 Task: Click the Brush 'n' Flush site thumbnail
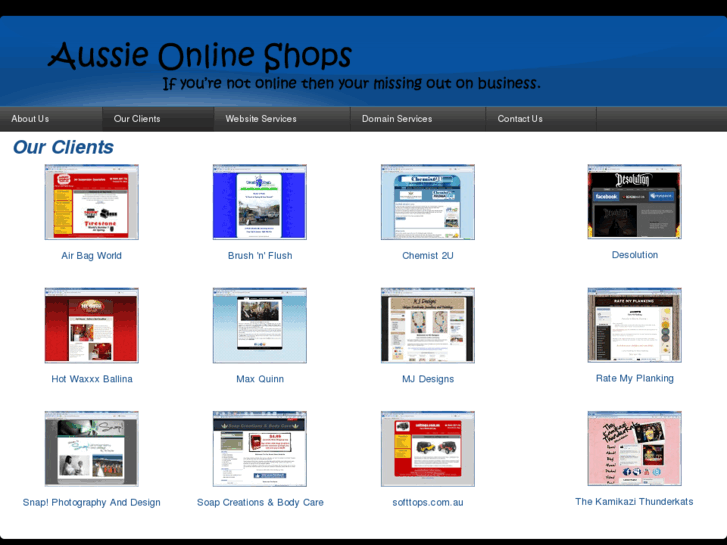[260, 202]
